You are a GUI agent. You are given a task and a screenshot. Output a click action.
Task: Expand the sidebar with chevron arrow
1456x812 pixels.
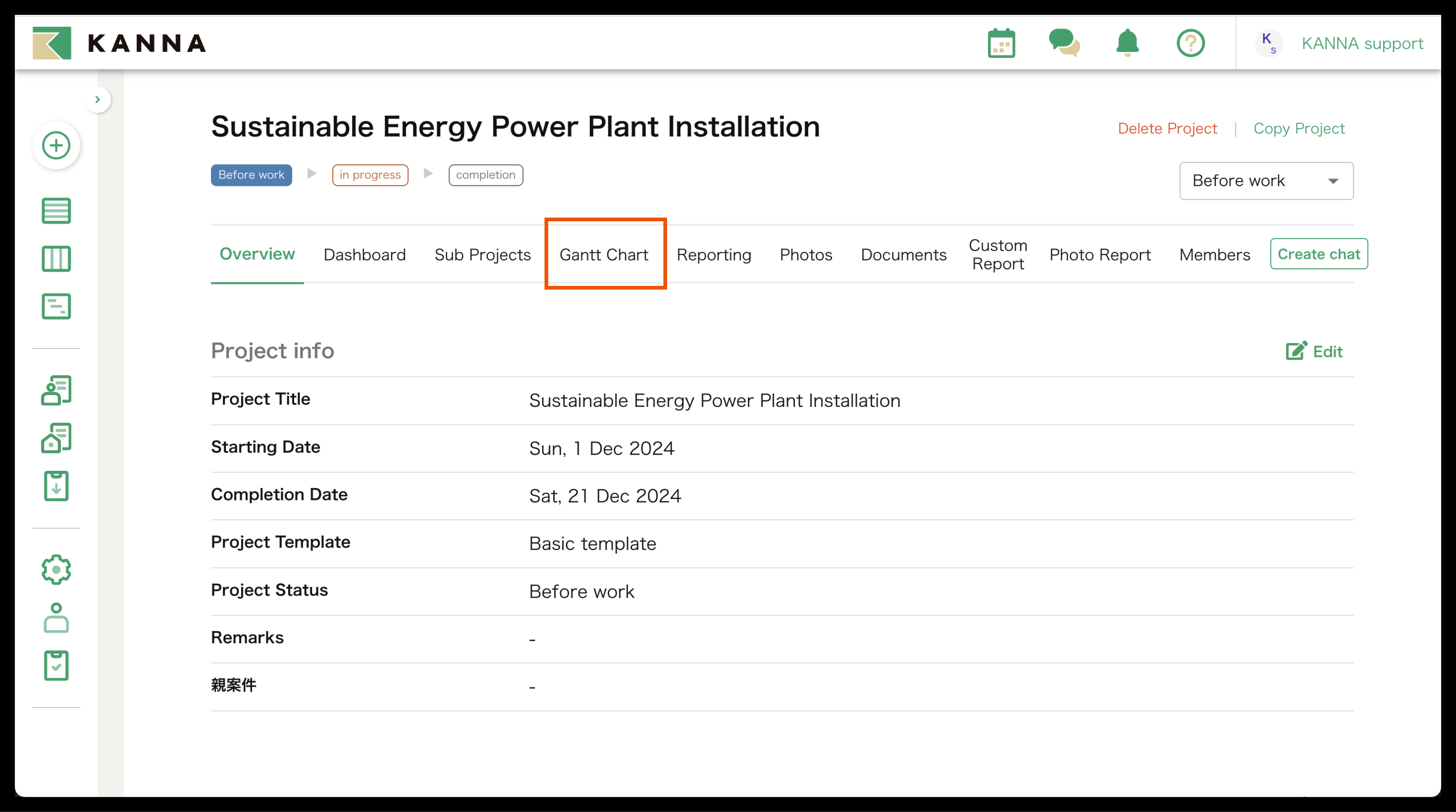98,100
